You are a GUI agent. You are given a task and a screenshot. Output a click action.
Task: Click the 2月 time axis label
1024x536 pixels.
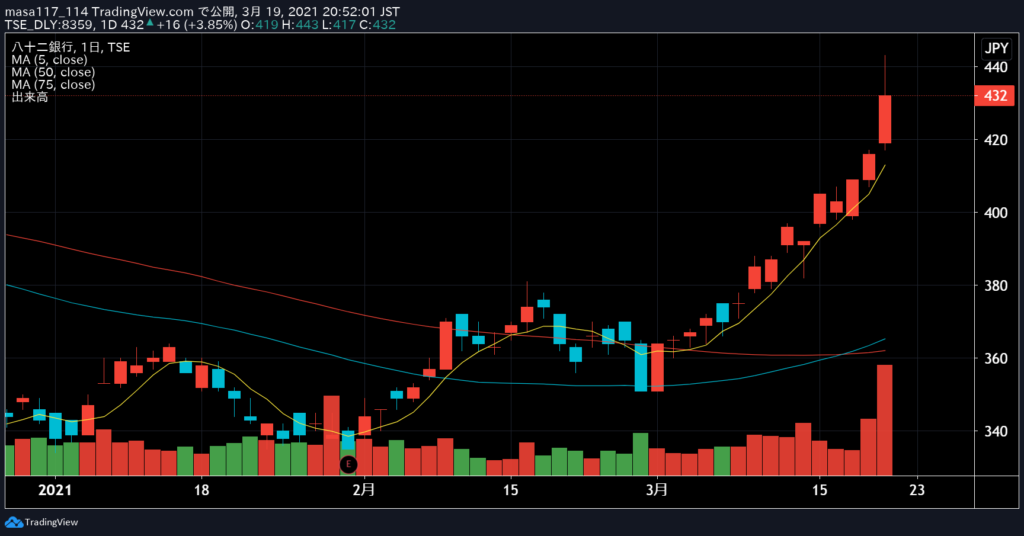(x=364, y=490)
